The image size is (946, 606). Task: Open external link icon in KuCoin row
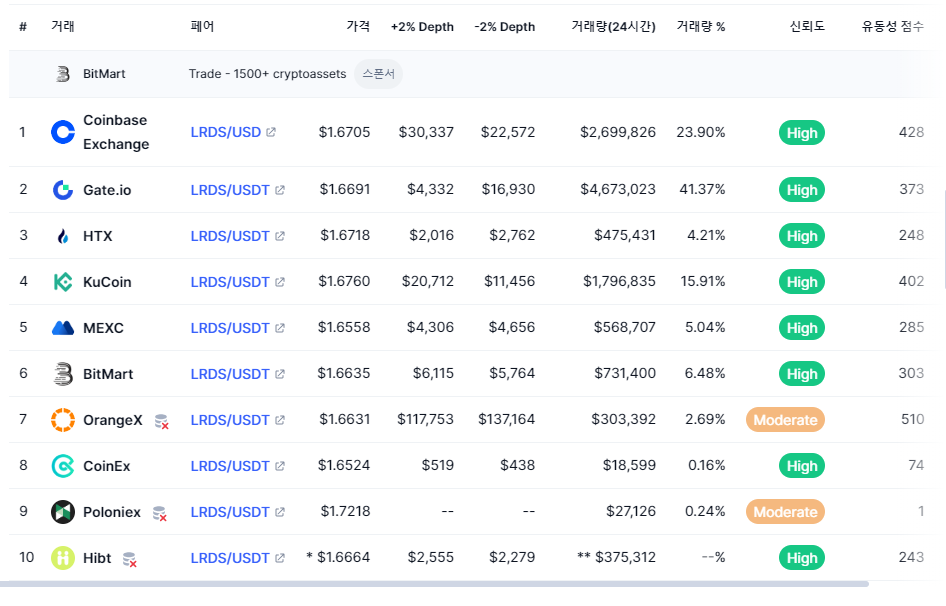click(280, 282)
